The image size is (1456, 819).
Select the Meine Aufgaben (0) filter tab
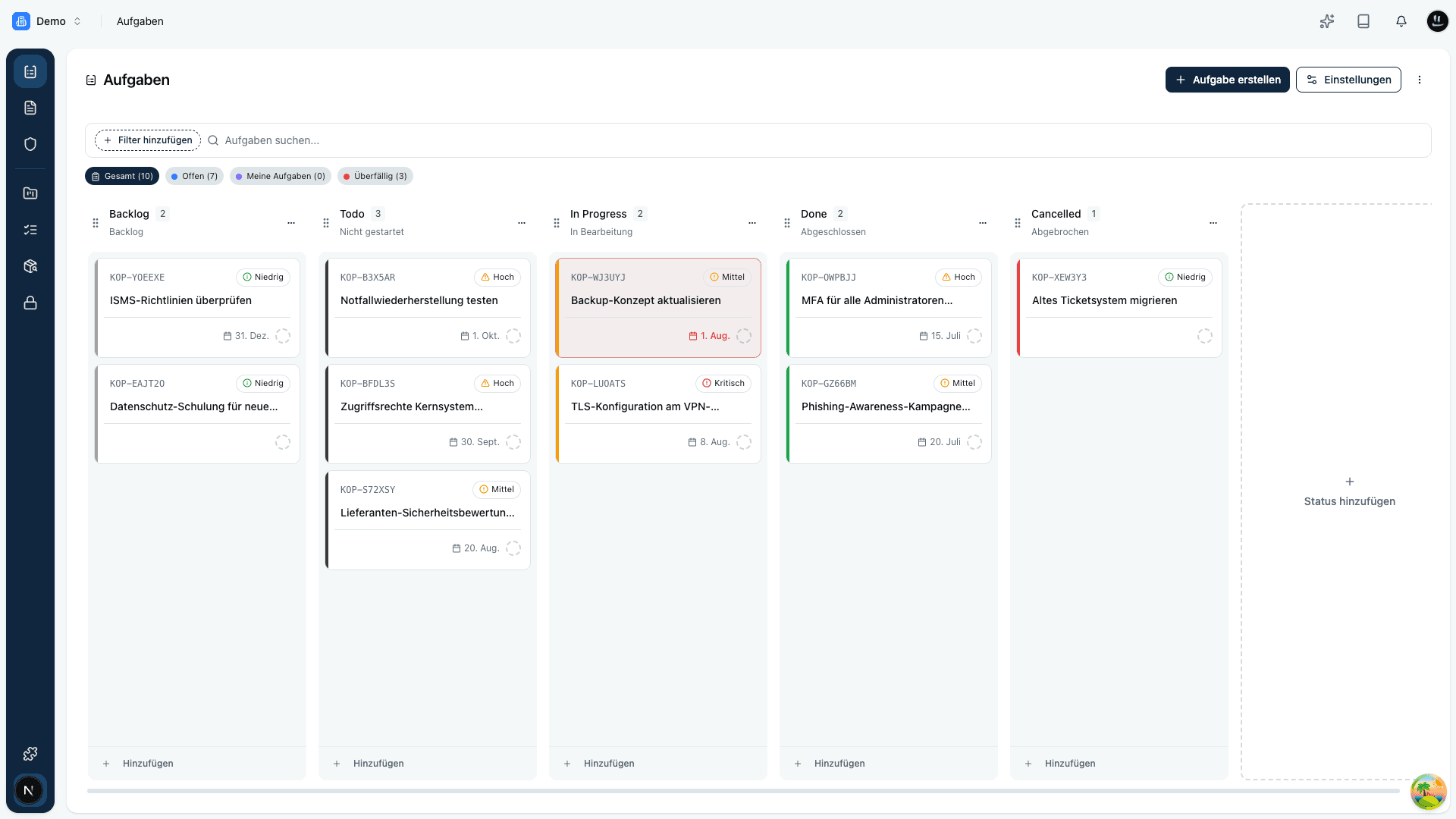click(x=281, y=176)
